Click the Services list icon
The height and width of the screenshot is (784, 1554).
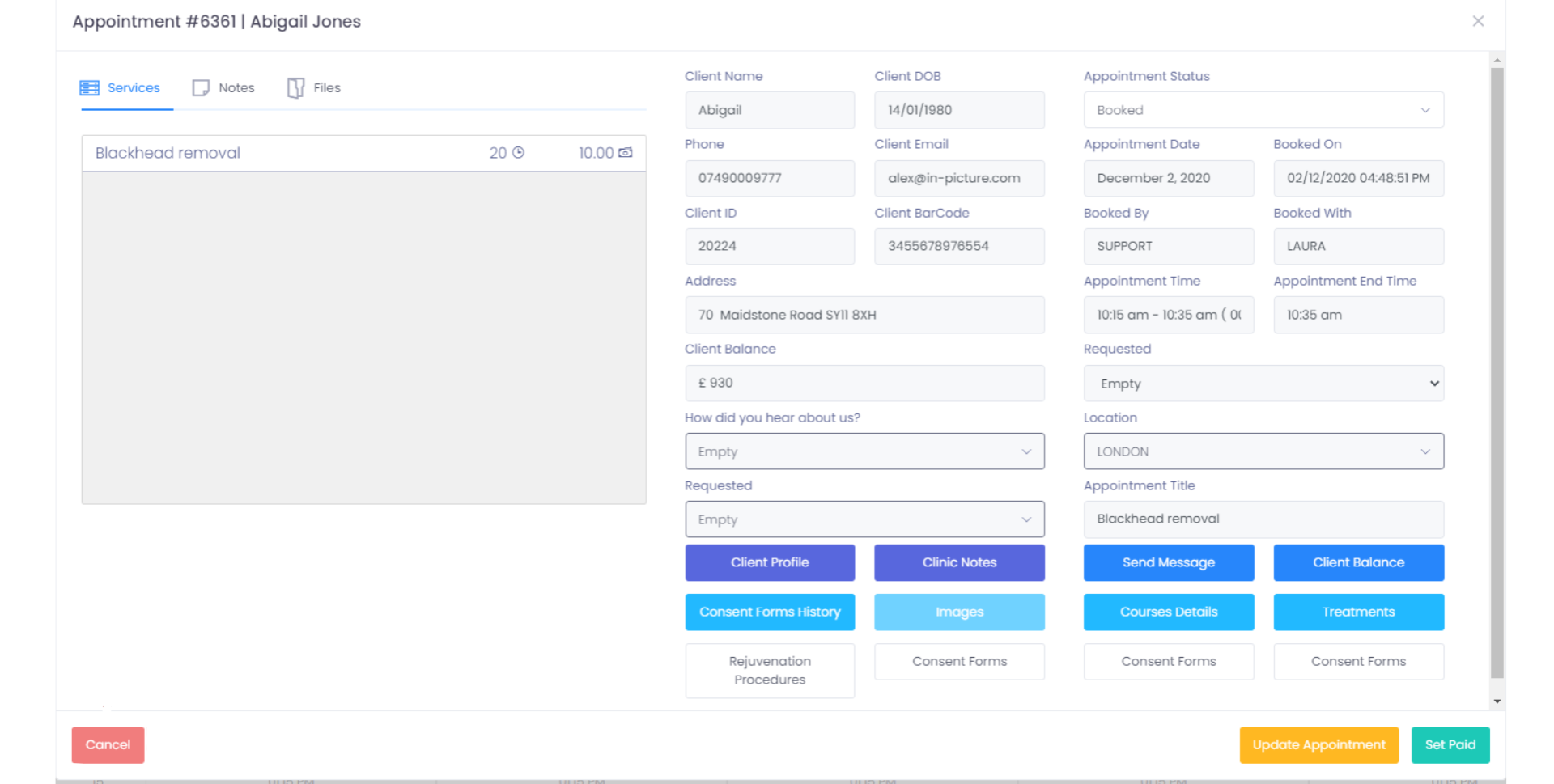click(89, 87)
